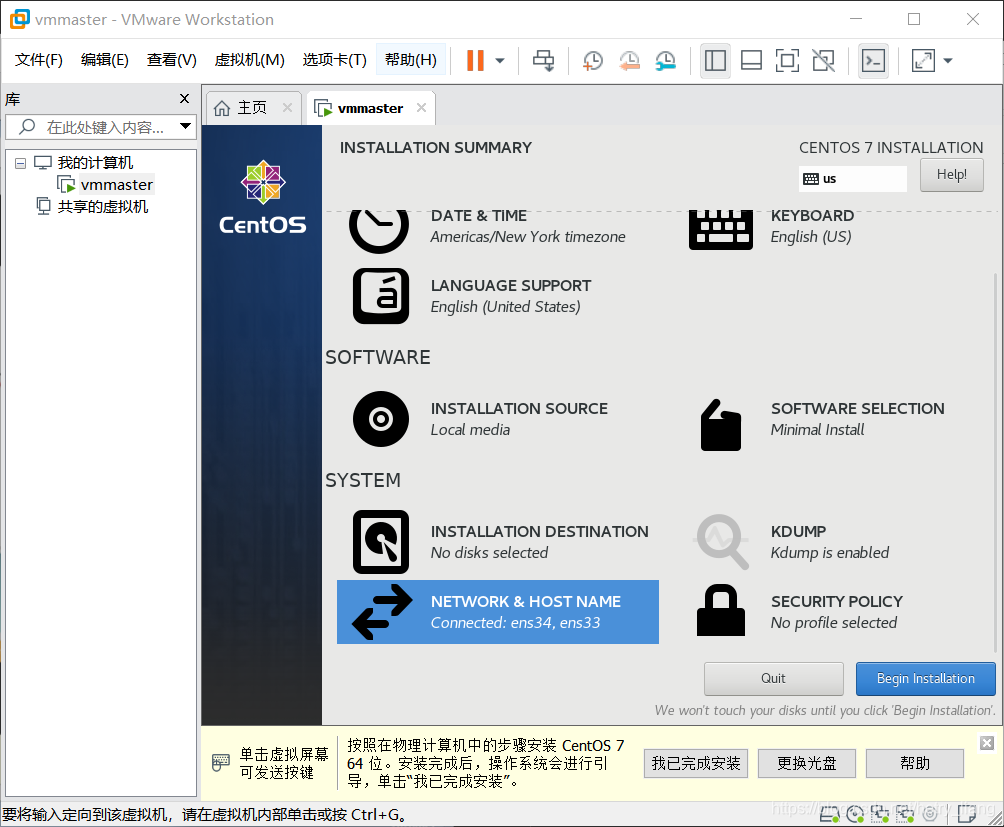Viewport: 1004px width, 827px height.
Task: Open Installation Destination disk icon
Action: [381, 542]
